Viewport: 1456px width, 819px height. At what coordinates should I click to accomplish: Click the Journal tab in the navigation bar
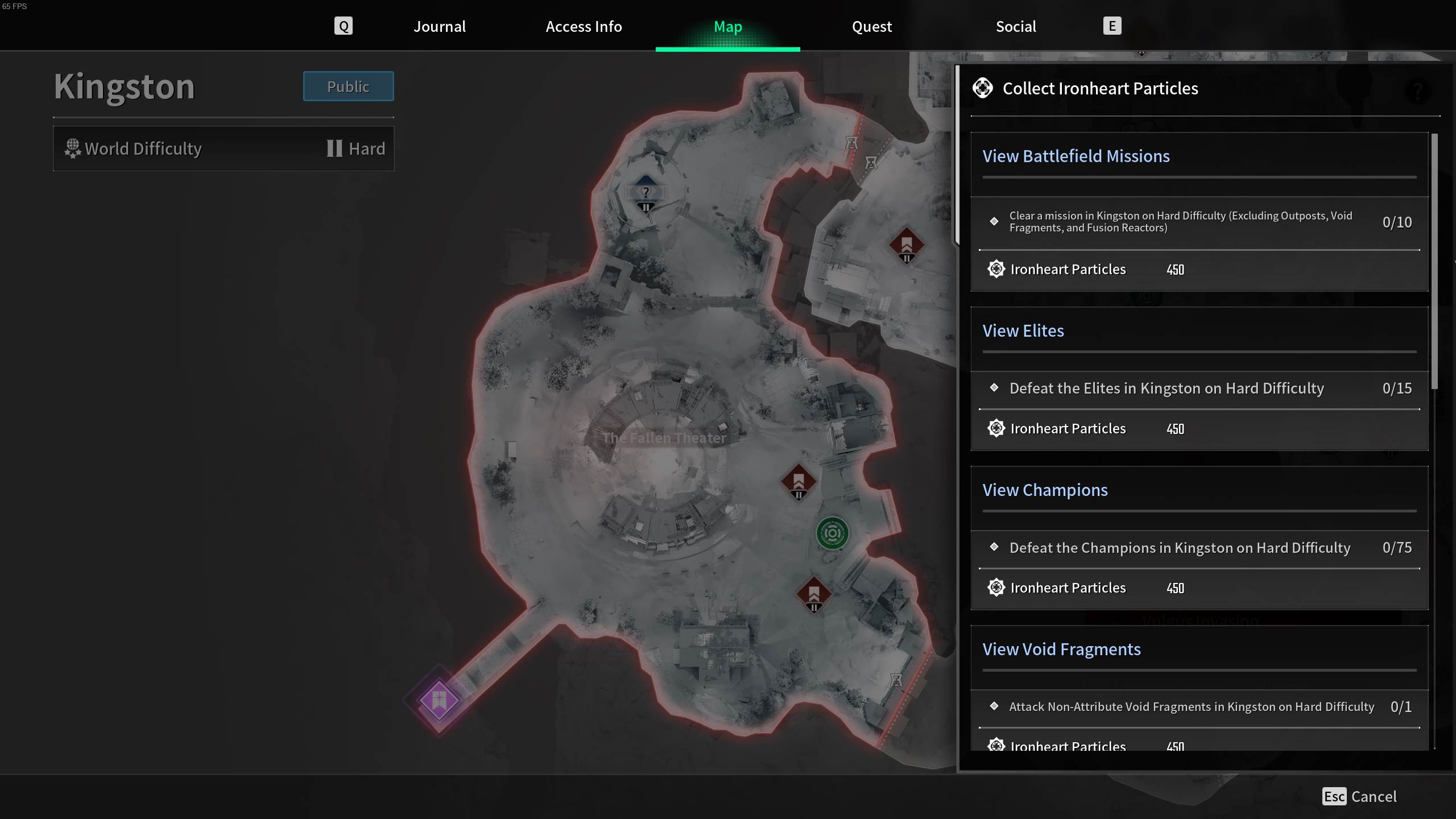coord(440,26)
